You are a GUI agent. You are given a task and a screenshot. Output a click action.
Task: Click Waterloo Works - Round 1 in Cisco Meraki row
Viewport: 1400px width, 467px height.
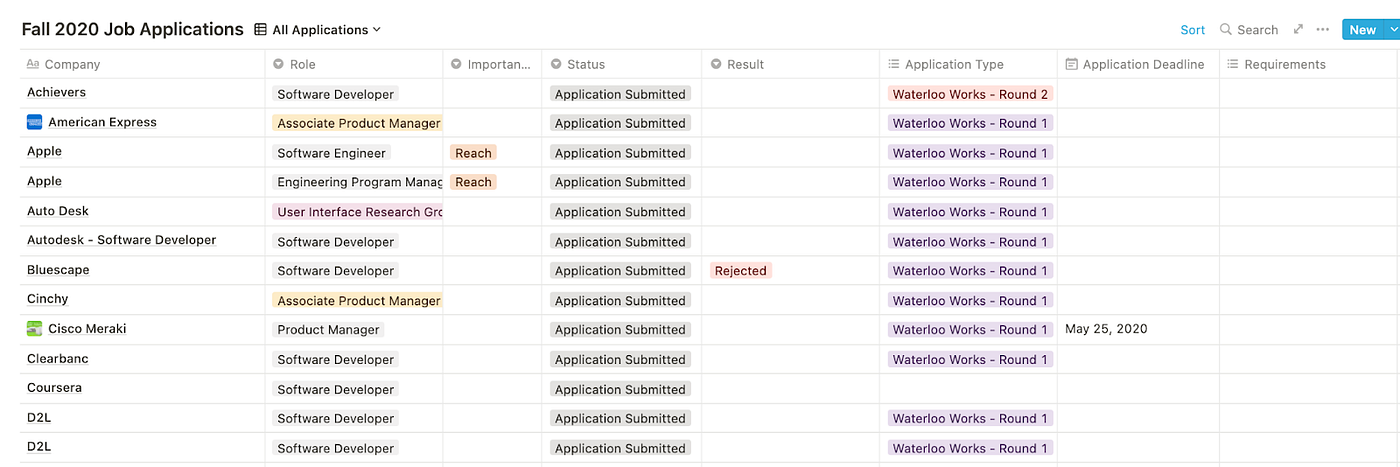tap(970, 330)
